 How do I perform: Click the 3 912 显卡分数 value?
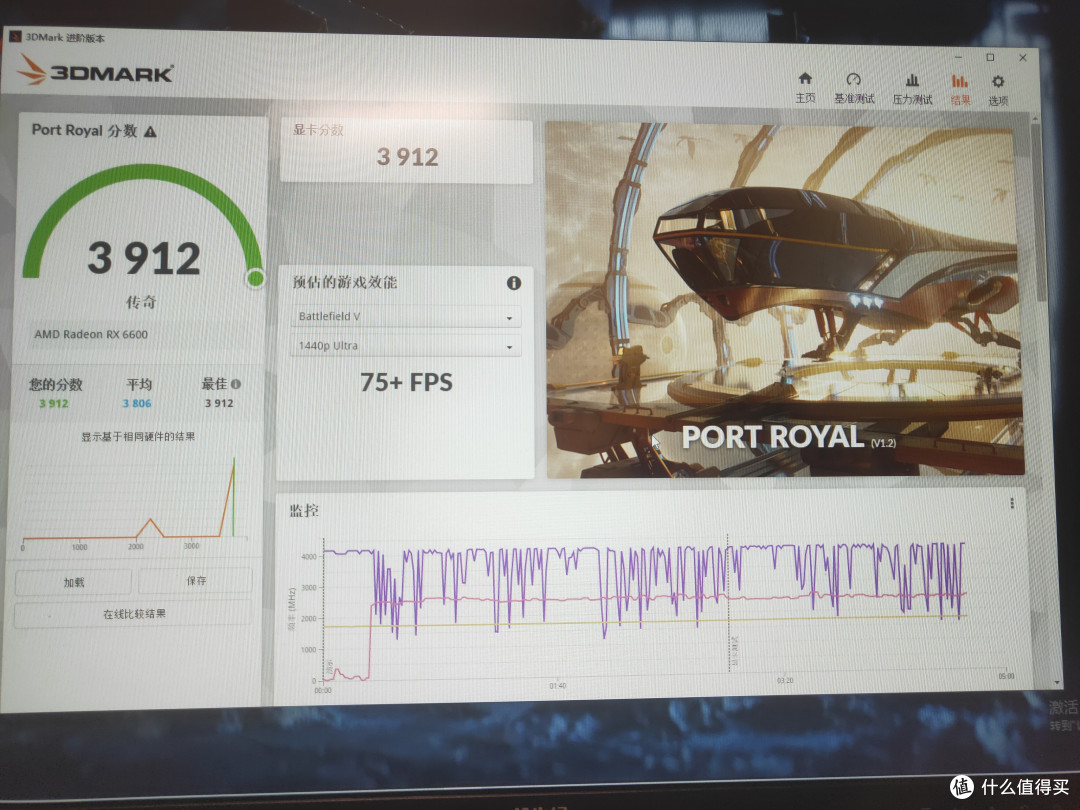coord(407,157)
